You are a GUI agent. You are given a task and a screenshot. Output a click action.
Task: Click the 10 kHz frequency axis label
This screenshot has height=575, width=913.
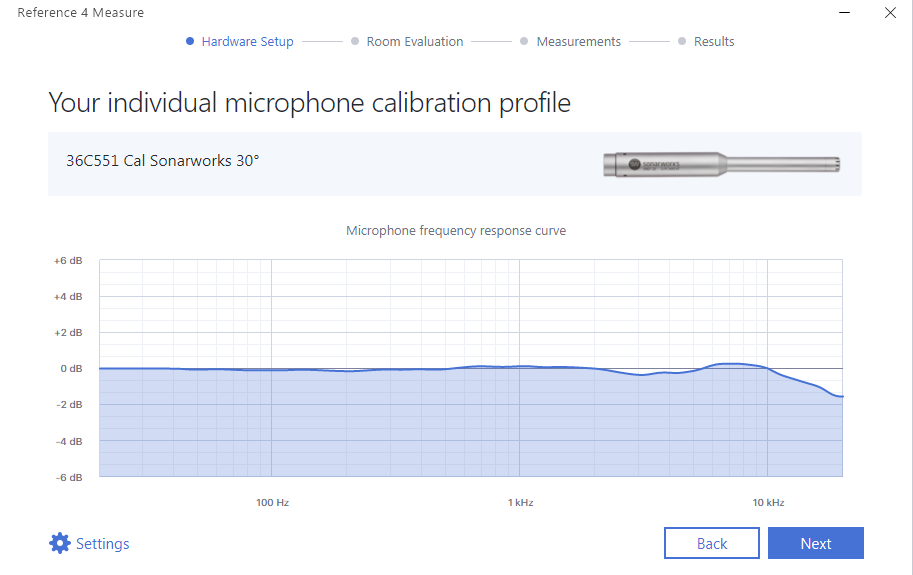coord(767,502)
